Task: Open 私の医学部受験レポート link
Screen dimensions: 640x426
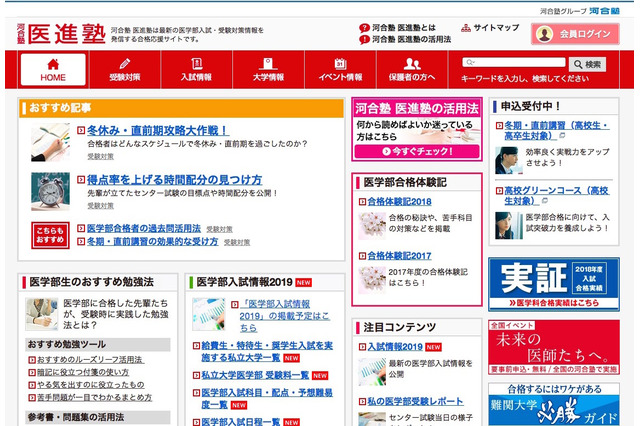Action: click(x=415, y=402)
